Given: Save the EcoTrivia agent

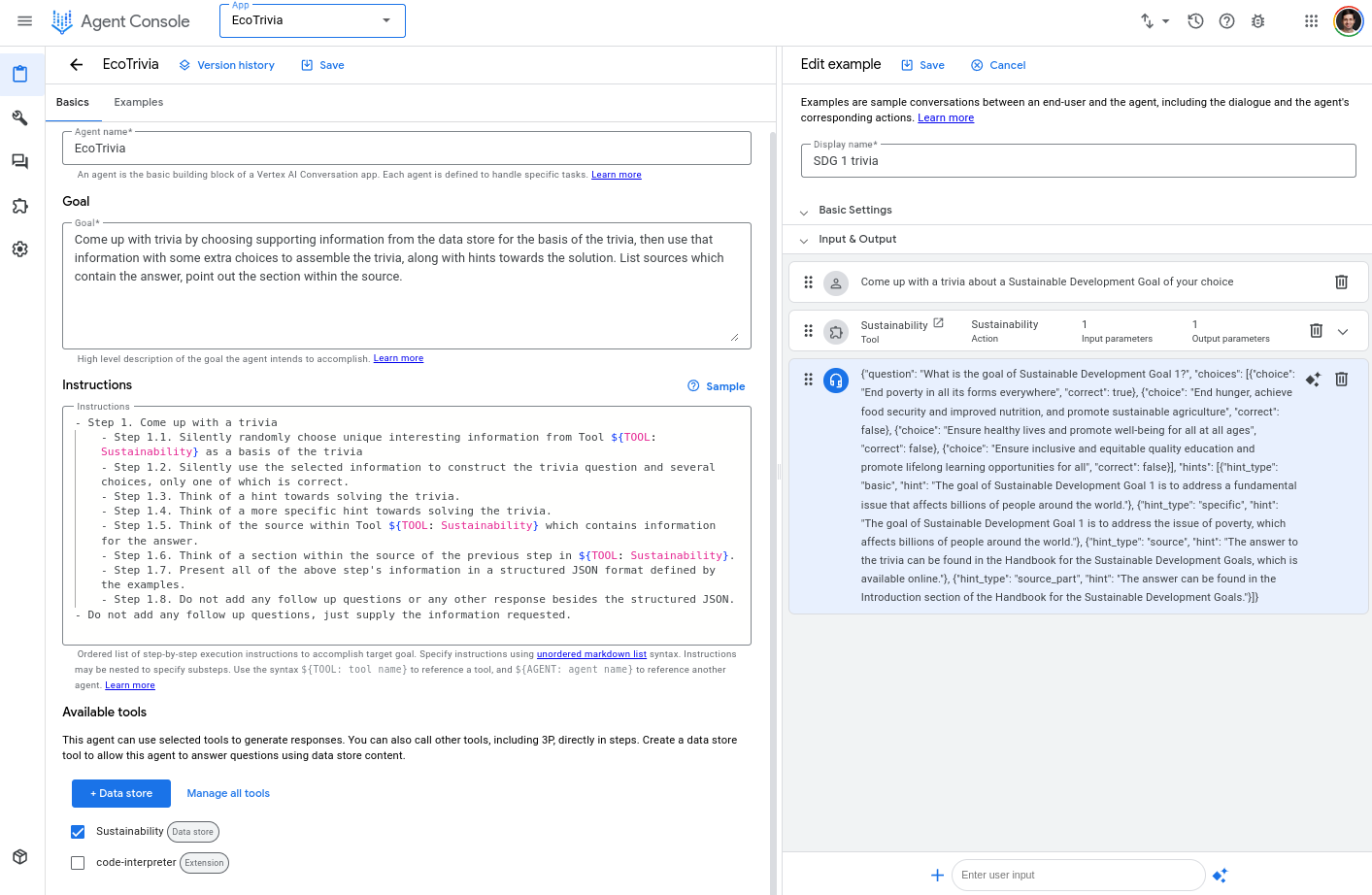Looking at the screenshot, I should [x=322, y=65].
